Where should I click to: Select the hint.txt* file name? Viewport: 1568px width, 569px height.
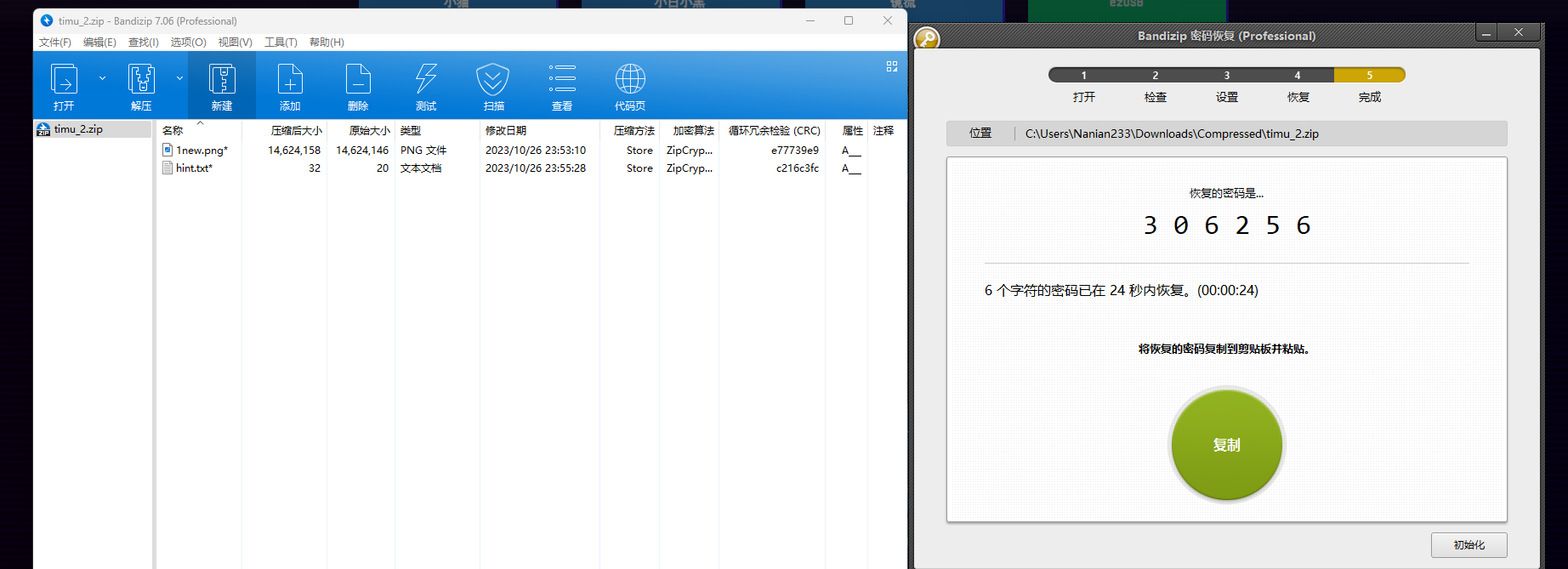tap(194, 168)
